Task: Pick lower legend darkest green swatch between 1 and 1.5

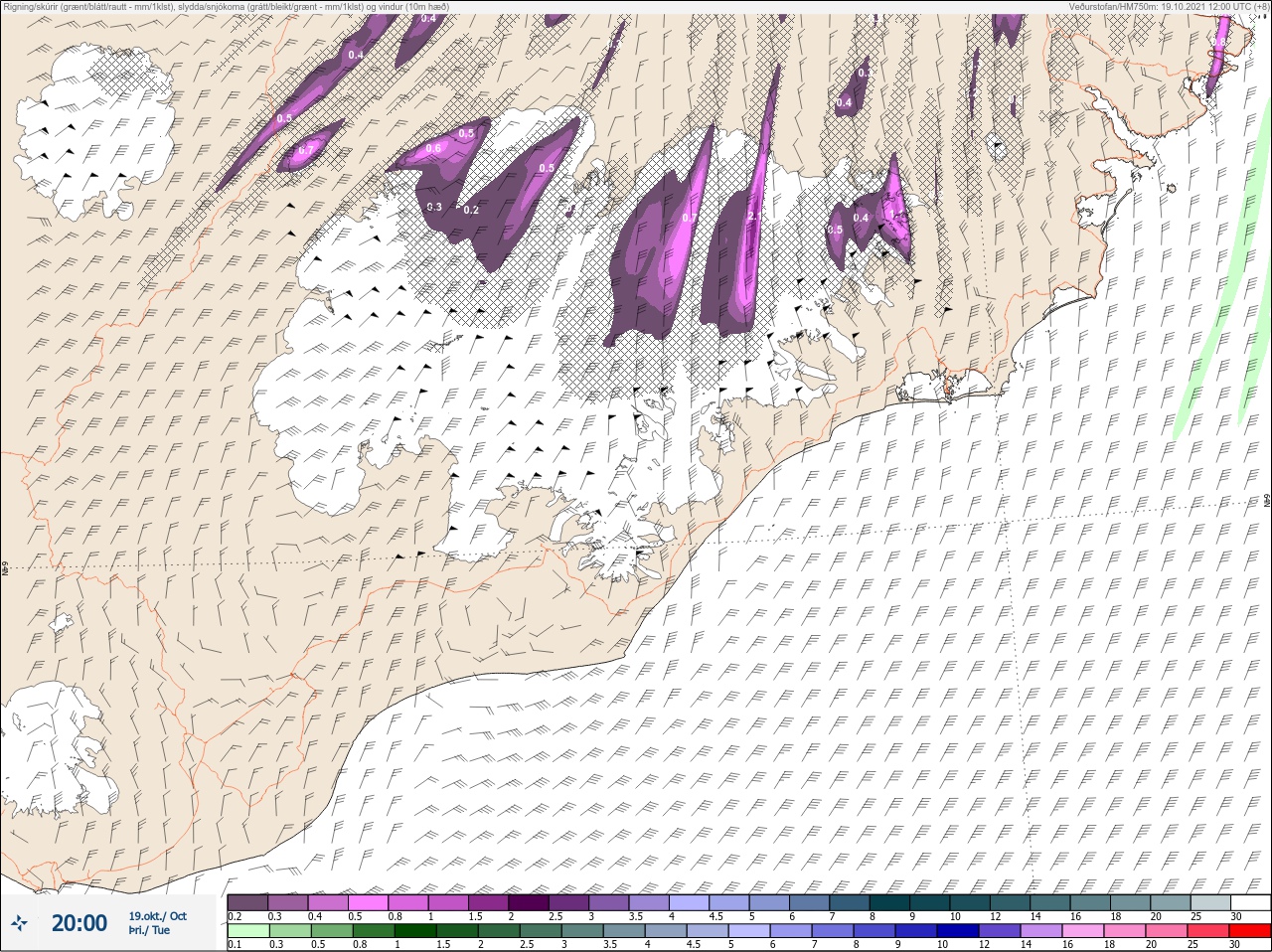Action: [x=413, y=931]
